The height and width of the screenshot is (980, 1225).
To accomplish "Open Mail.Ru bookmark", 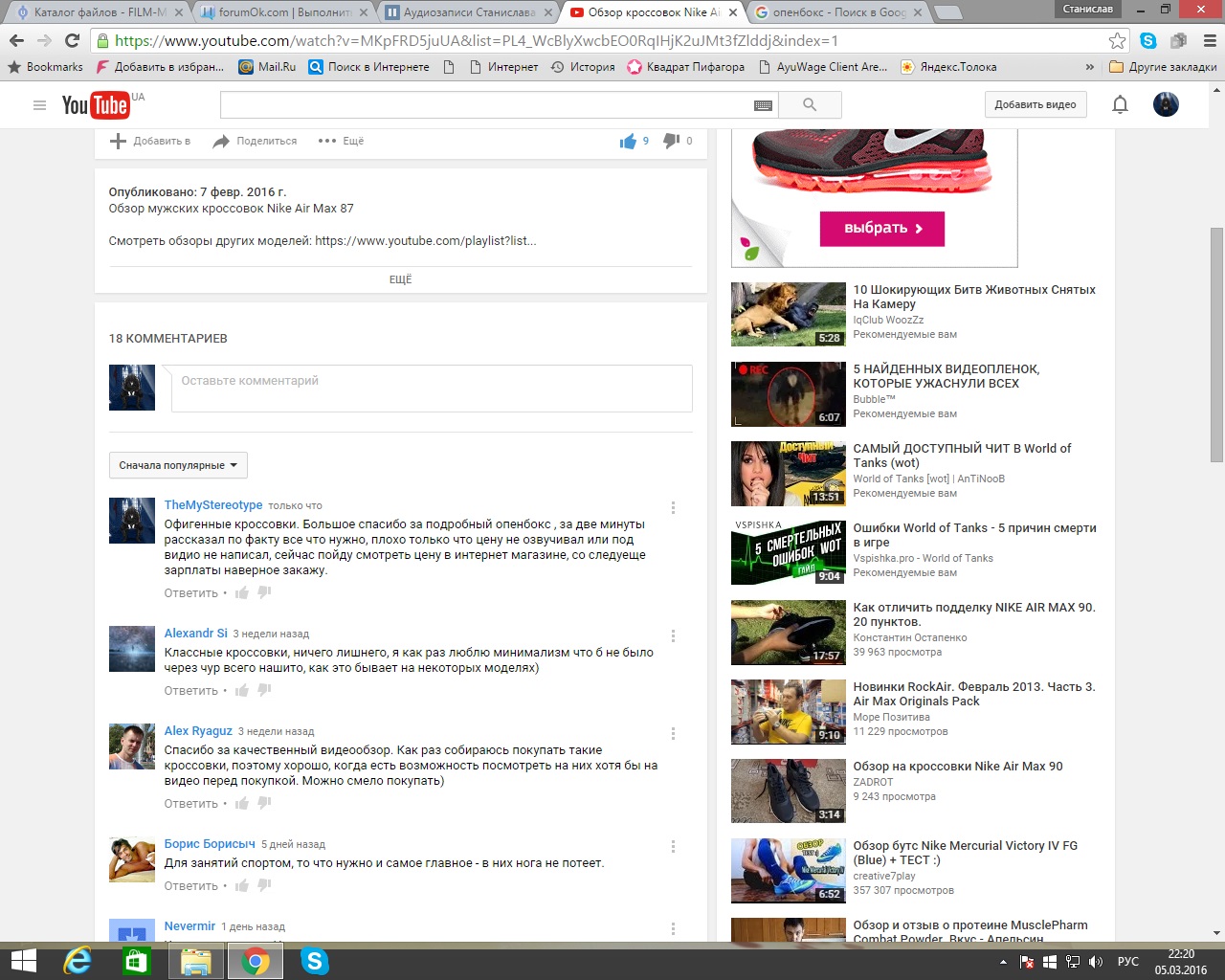I will (x=267, y=67).
